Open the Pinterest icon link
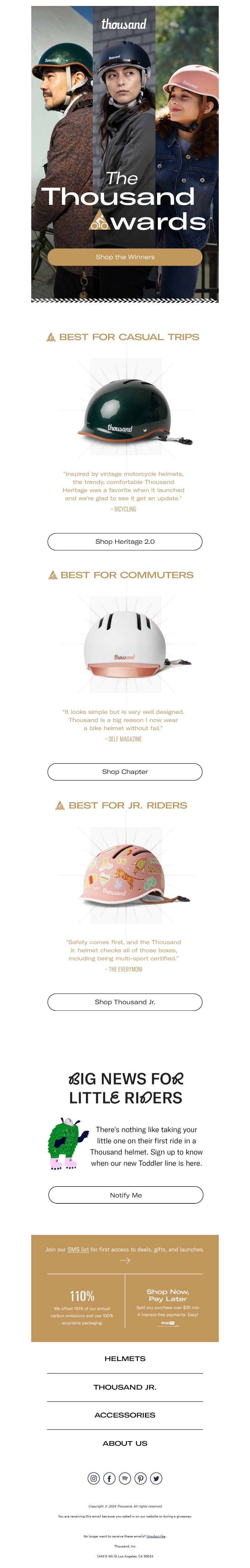Screen dimensions: 250x1568 click(141, 1478)
